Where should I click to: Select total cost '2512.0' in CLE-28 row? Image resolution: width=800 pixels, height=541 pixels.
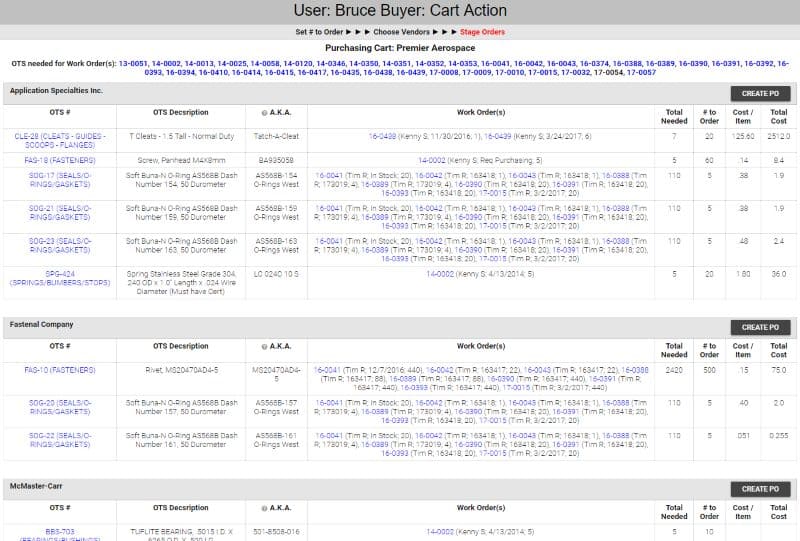click(779, 136)
